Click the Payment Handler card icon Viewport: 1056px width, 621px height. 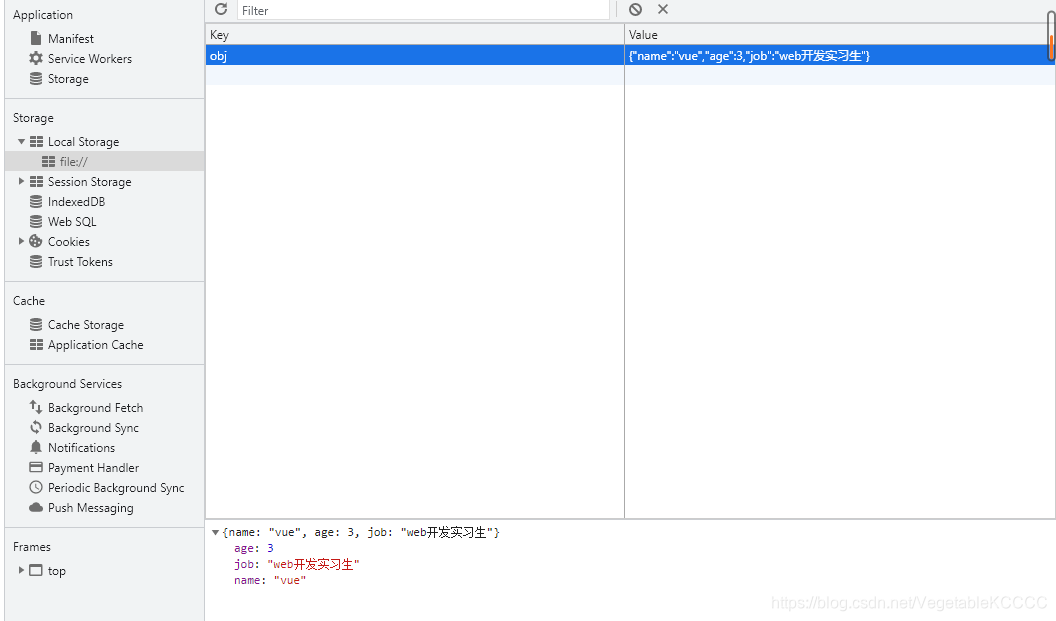click(36, 467)
